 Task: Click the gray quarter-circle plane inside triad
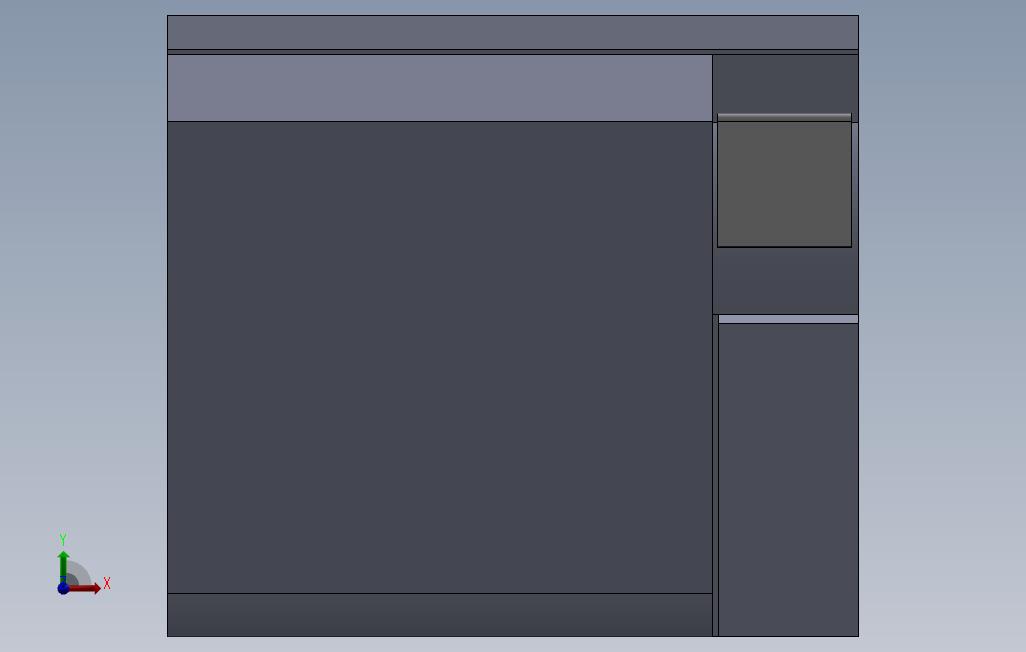pyautogui.click(x=79, y=573)
